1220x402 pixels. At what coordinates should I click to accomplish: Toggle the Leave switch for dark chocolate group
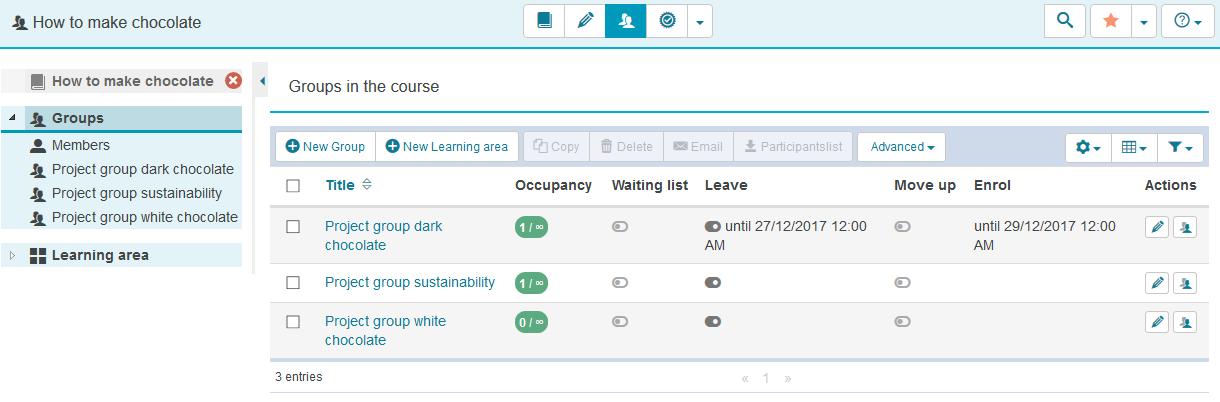[x=713, y=227]
